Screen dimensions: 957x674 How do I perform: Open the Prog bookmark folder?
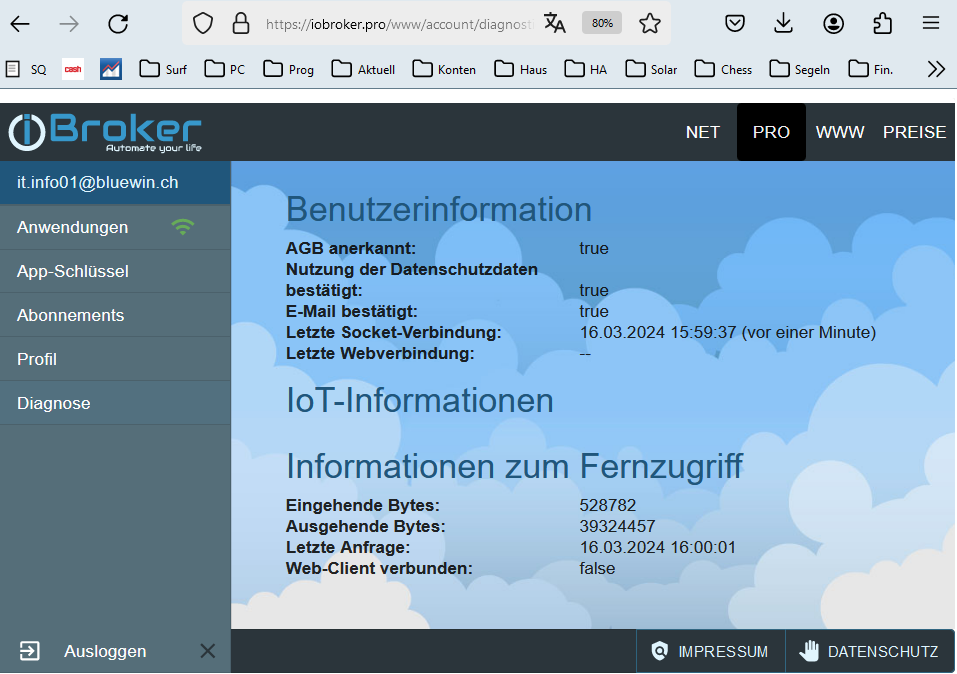pos(289,69)
